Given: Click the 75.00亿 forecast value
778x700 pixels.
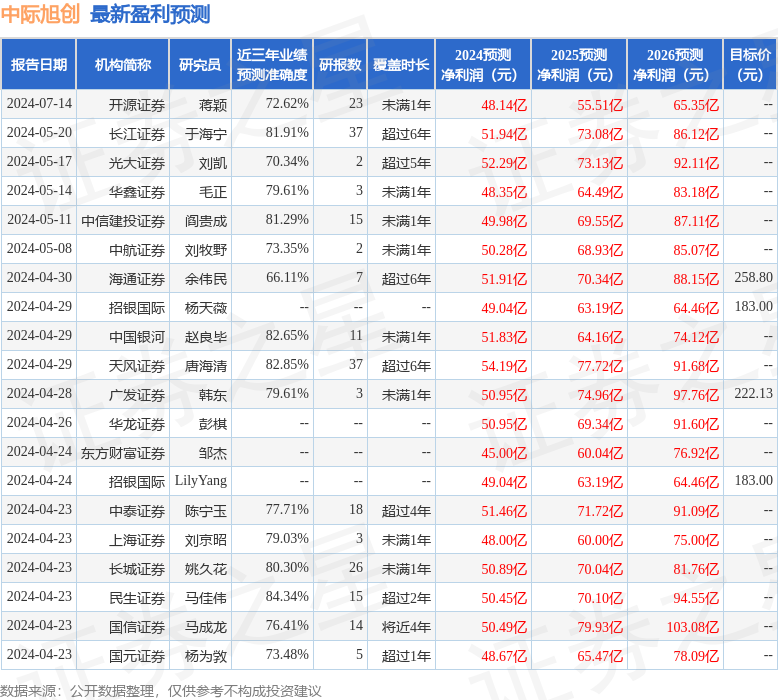Looking at the screenshot, I should pos(696,540).
